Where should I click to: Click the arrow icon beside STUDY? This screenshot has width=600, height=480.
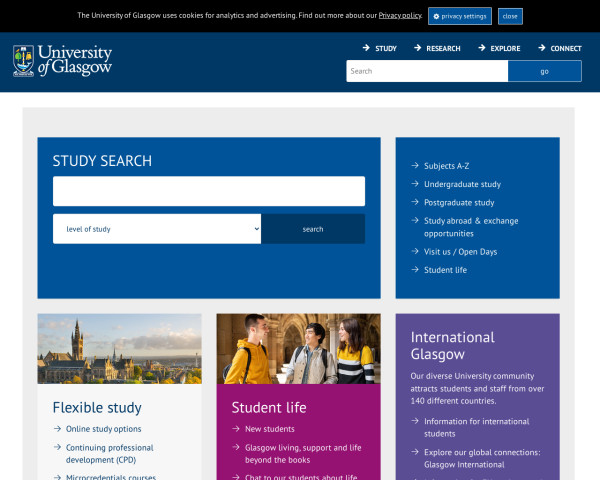coord(366,48)
